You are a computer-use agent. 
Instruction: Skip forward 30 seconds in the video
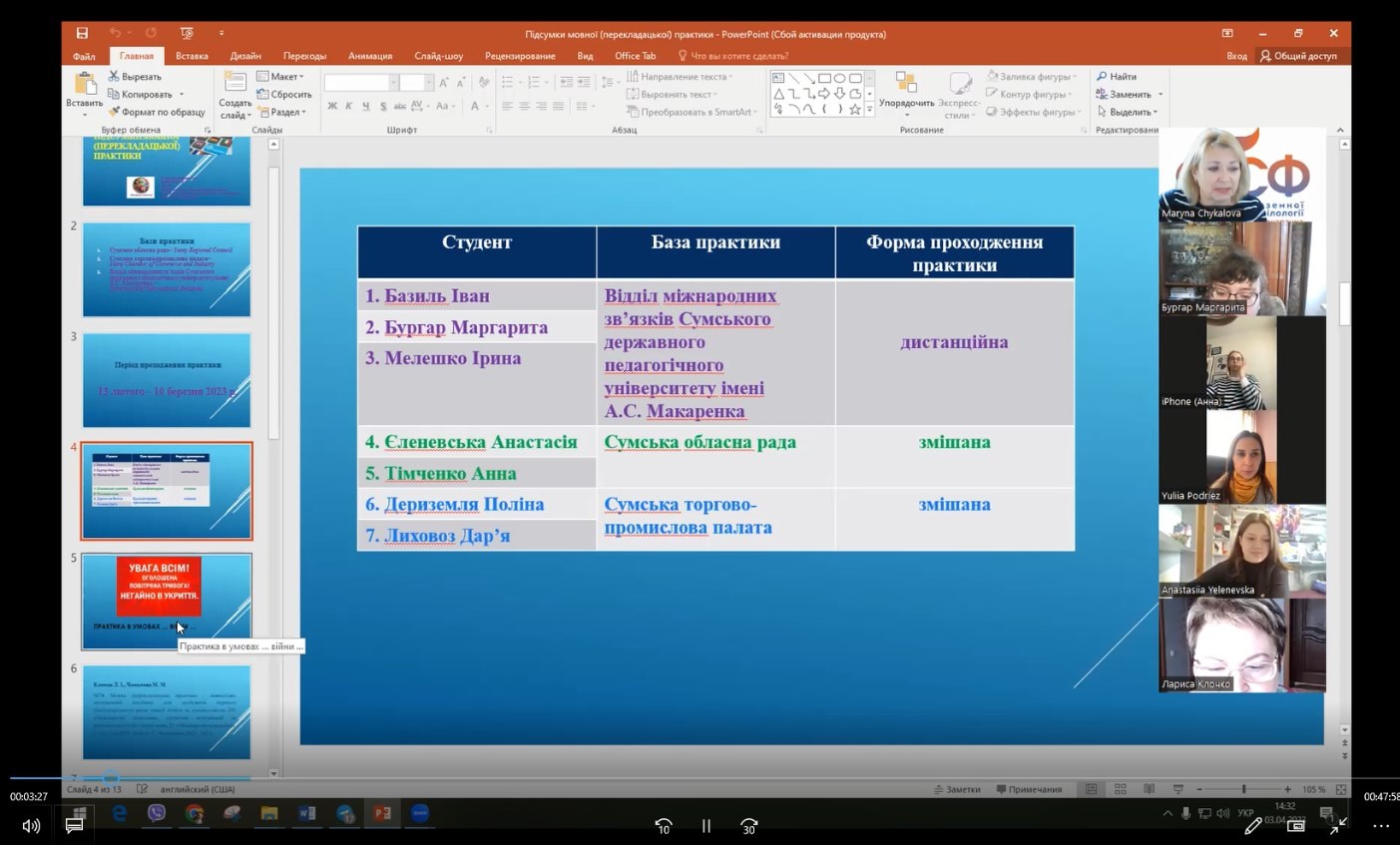click(749, 825)
